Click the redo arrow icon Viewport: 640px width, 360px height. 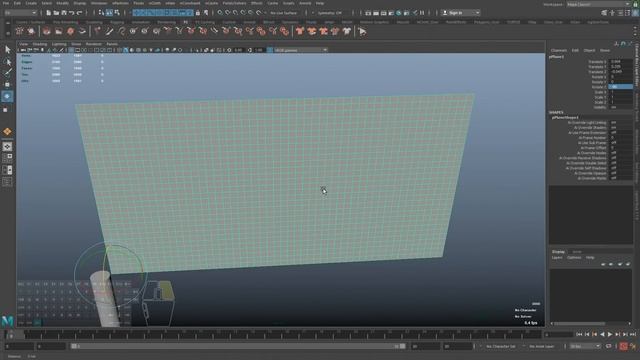[x=80, y=13]
